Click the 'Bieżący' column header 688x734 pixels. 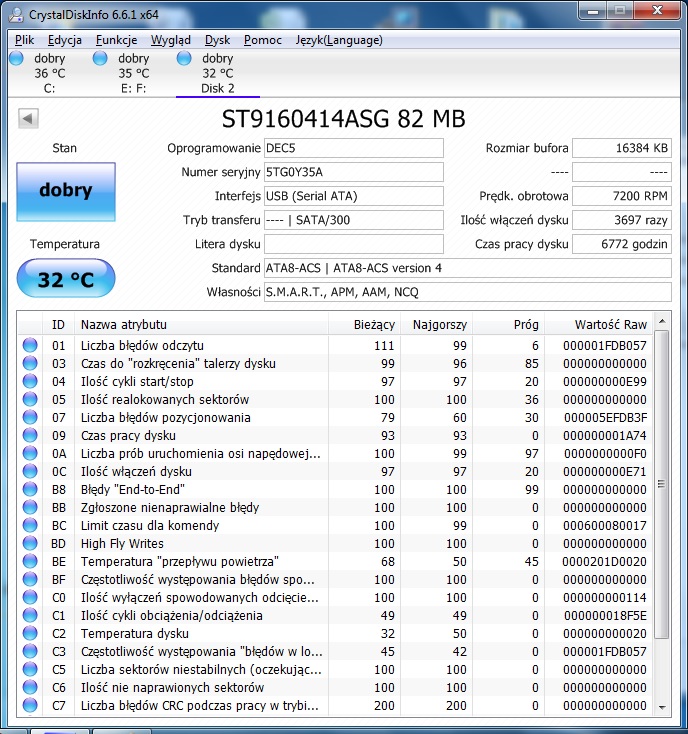(x=365, y=324)
